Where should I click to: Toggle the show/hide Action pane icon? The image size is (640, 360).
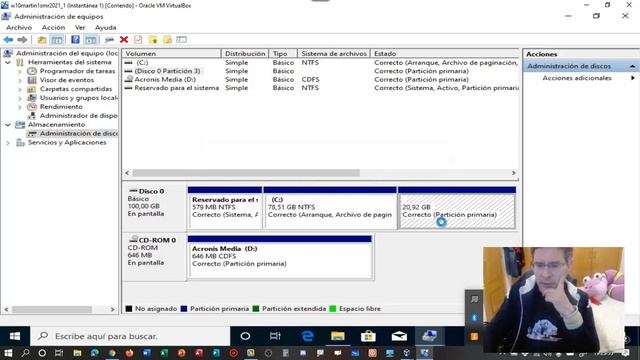pyautogui.click(x=91, y=40)
